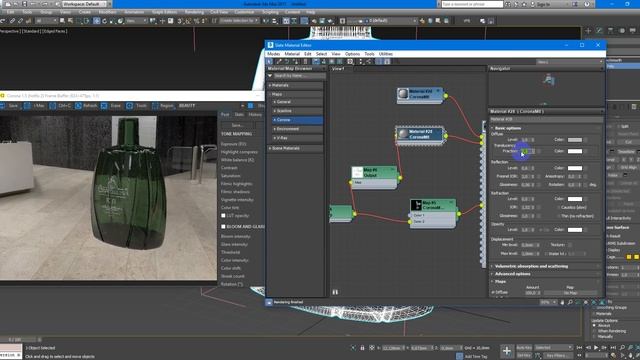Expand the Scanline maps category
The width and height of the screenshot is (640, 360).
(x=298, y=111)
